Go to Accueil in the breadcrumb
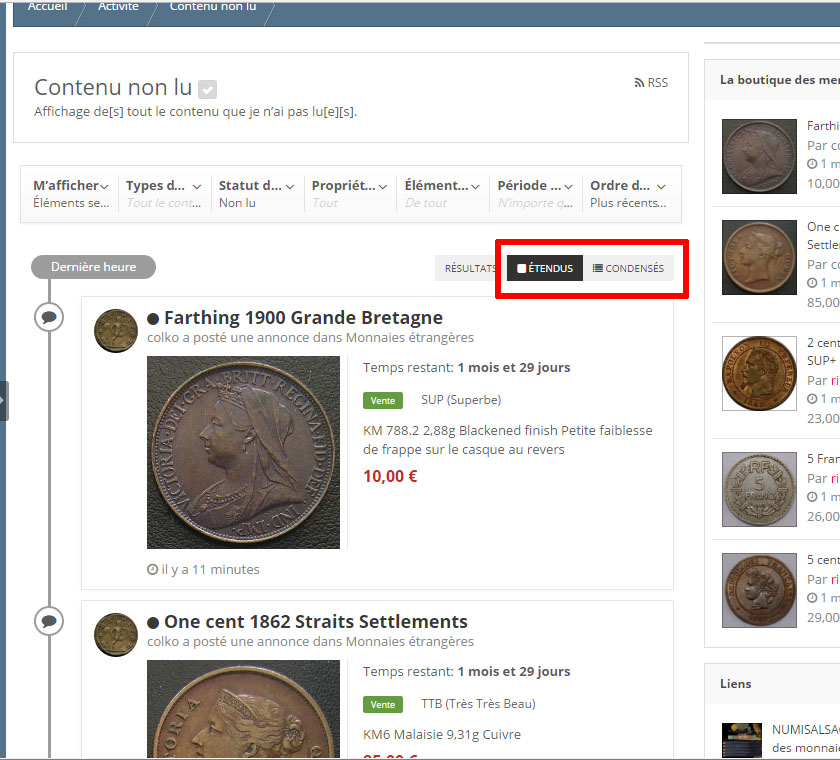The image size is (840, 760). coord(47,6)
